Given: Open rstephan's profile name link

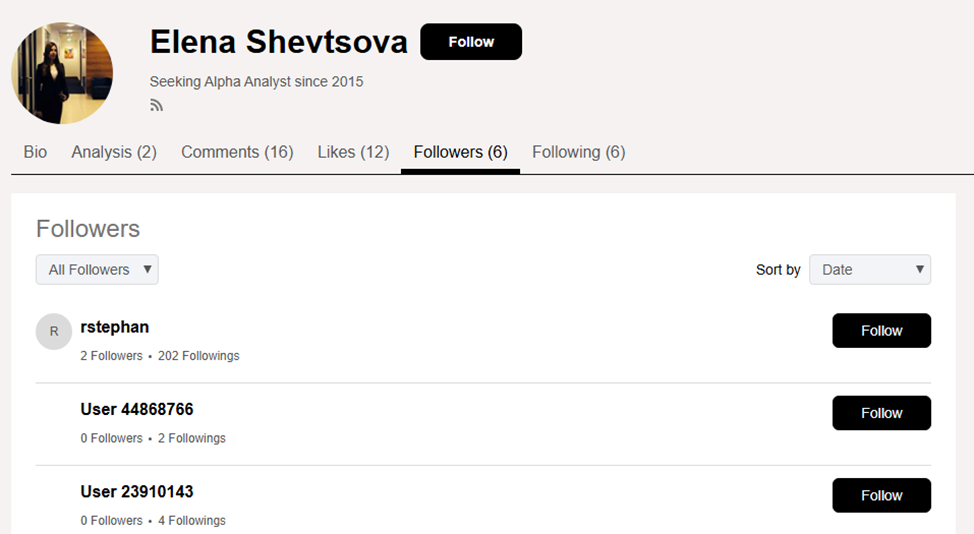Looking at the screenshot, I should pyautogui.click(x=115, y=327).
